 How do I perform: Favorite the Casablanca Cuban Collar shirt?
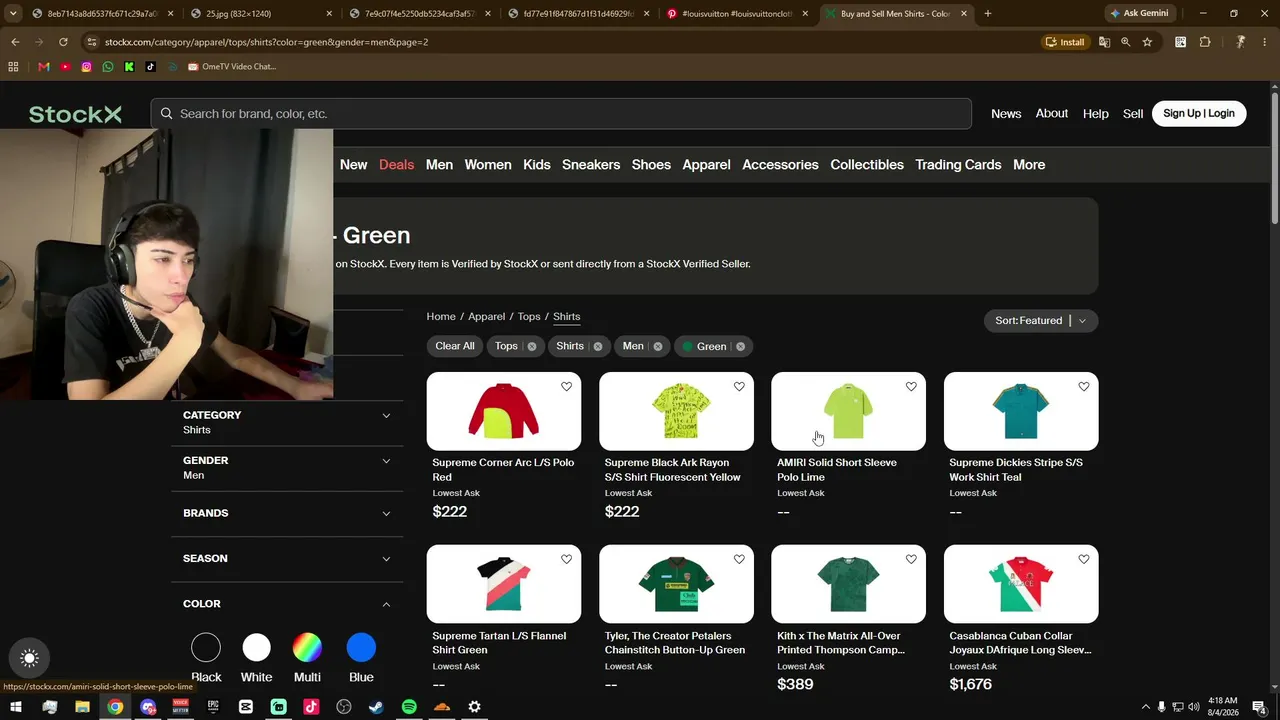pos(1084,560)
